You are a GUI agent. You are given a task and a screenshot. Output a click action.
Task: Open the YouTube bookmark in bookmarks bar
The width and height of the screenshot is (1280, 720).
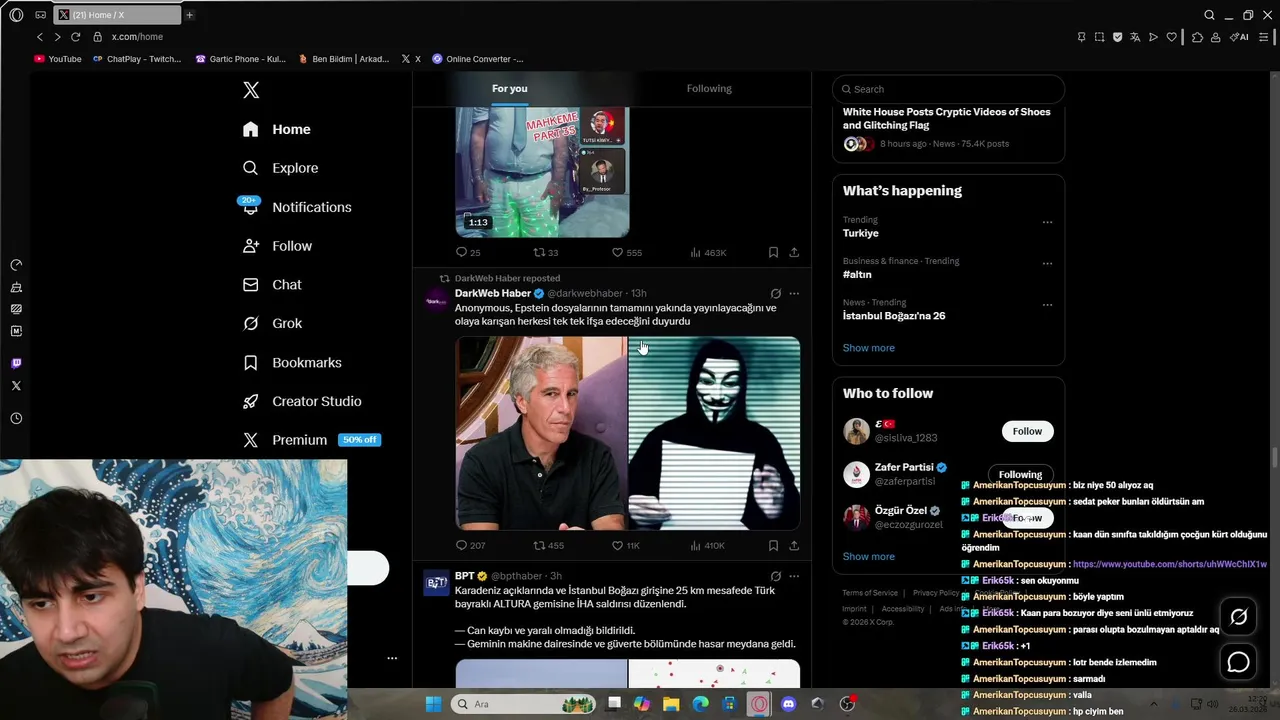pyautogui.click(x=58, y=59)
